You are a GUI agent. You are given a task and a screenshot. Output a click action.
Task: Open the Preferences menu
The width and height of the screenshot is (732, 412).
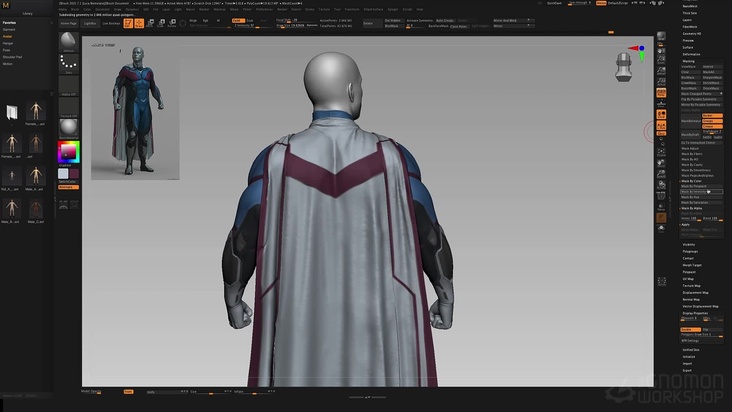click(x=264, y=9)
